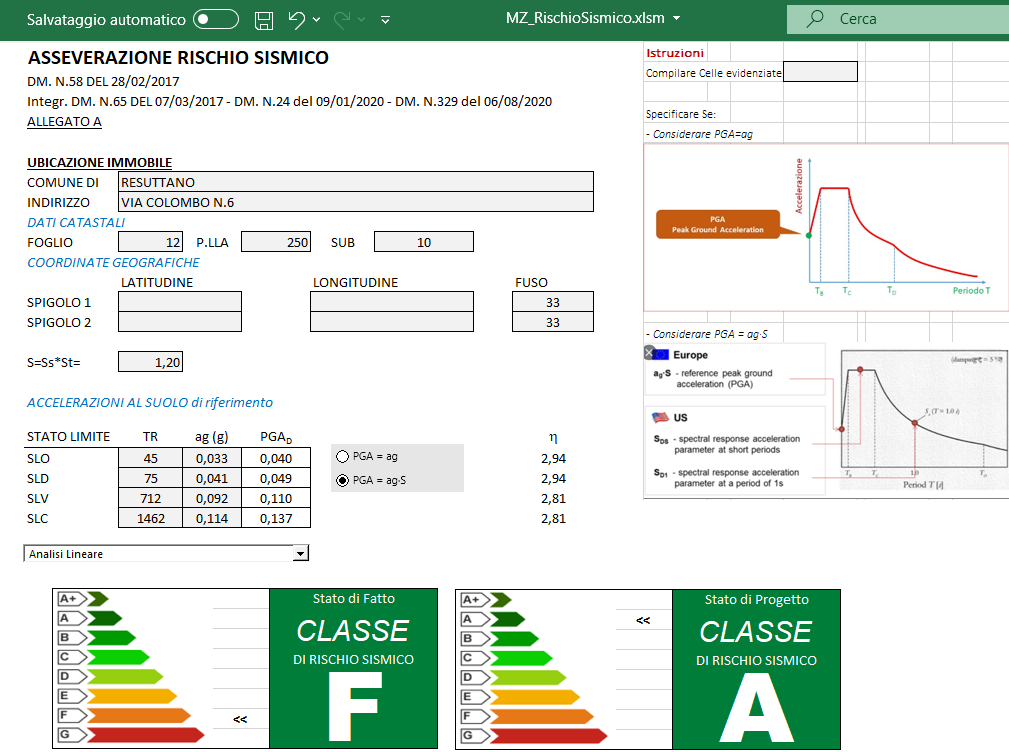Select the S=Ss*St cell with 1,20
1009x752 pixels.
pos(151,362)
